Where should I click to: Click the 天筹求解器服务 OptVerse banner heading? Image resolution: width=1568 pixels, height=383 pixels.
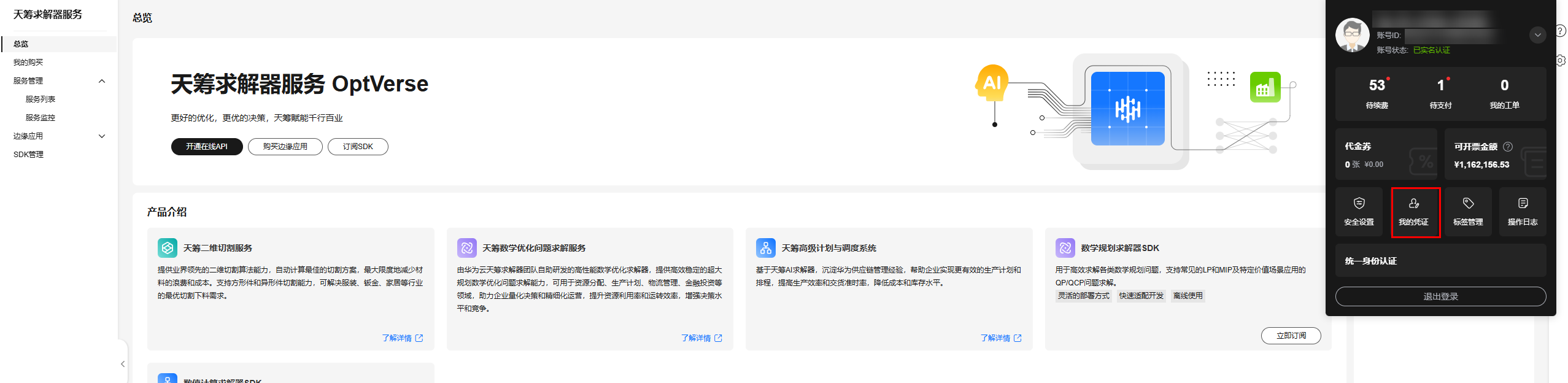(x=299, y=83)
